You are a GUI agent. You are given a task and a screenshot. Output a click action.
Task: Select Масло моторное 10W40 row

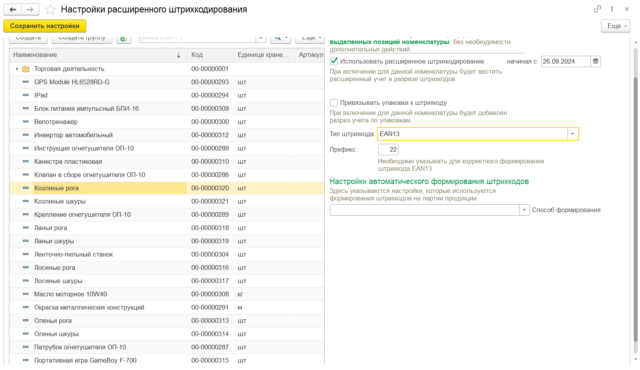pyautogui.click(x=167, y=294)
